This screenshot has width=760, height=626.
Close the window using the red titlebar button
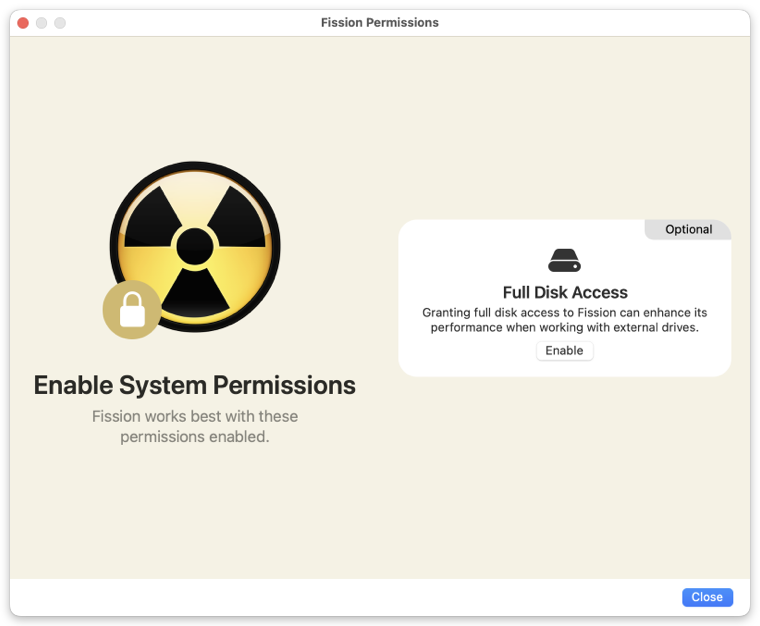(23, 23)
